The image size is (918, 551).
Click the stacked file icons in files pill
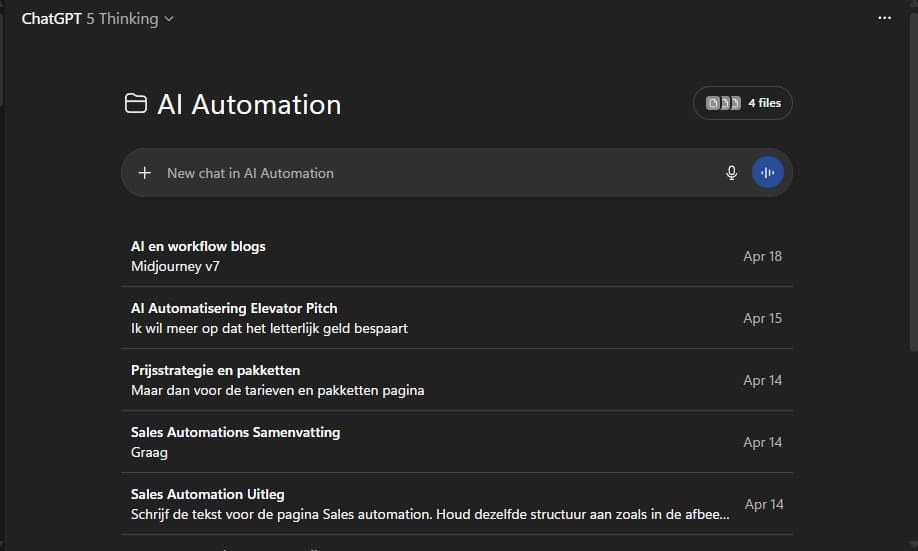723,103
